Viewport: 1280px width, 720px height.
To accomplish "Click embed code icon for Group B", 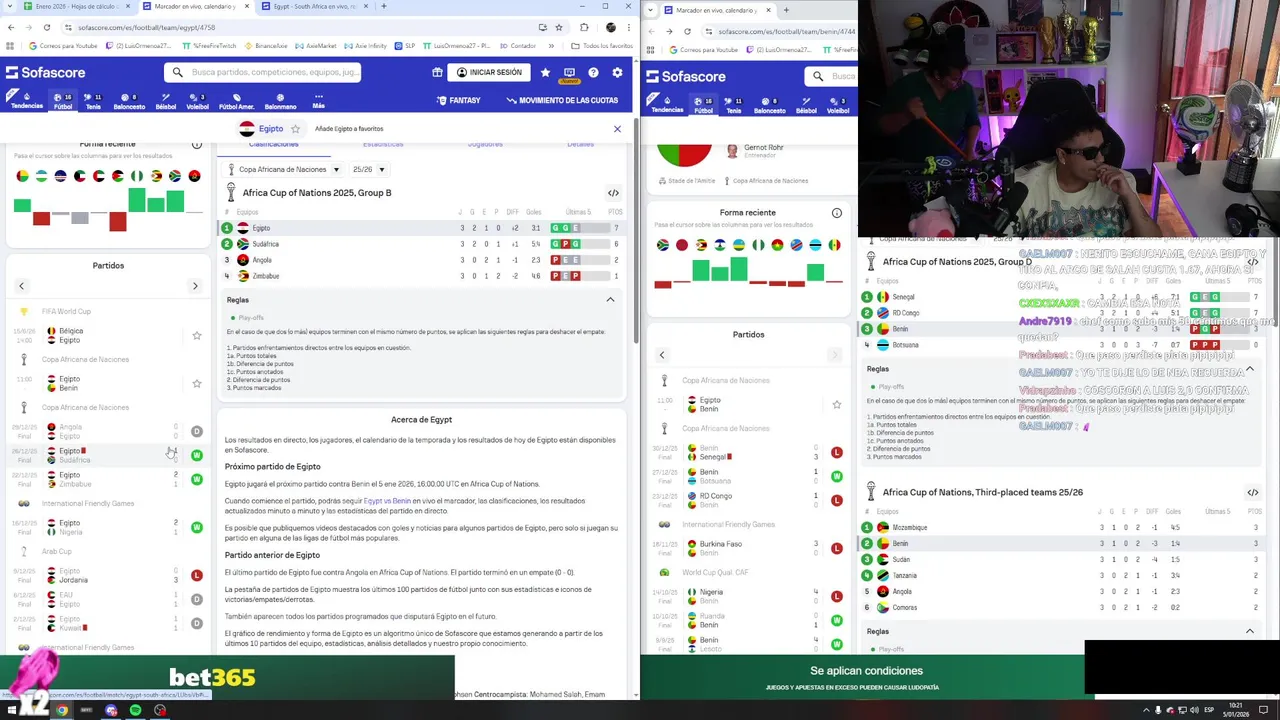I will (x=613, y=193).
